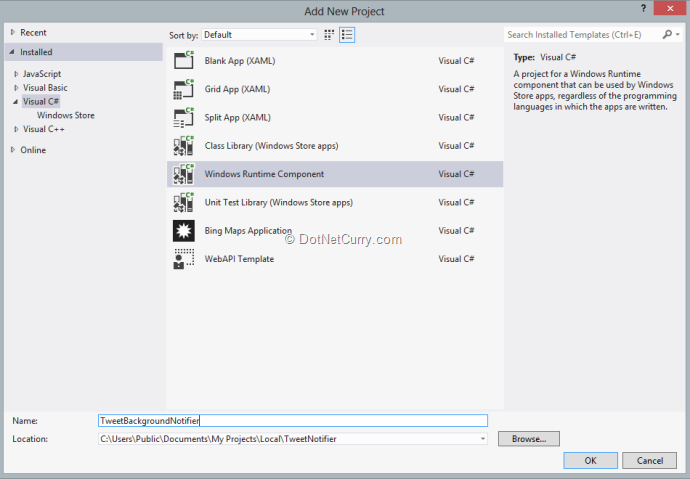This screenshot has width=690, height=479.
Task: Select the Grid App (XAML) template name
Action: coord(237,89)
